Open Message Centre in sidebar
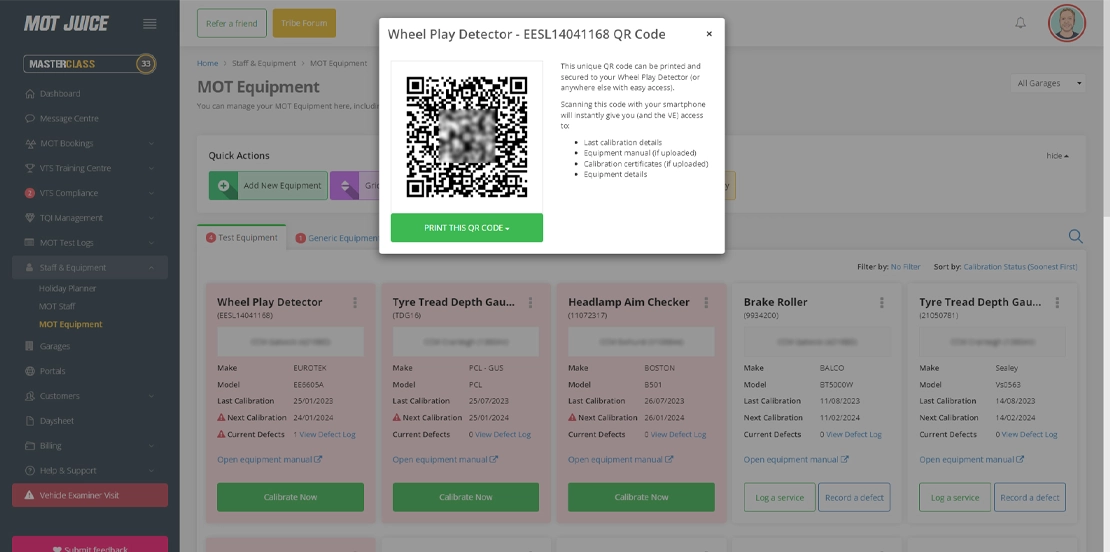 (69, 118)
